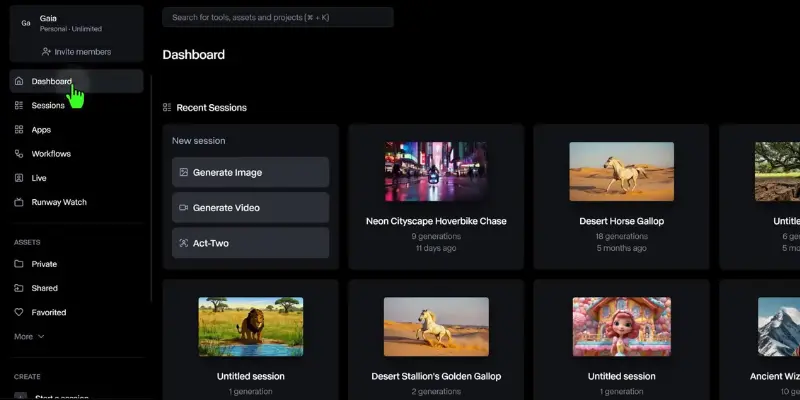Open Private assets
This screenshot has width=800, height=400.
(x=77, y=264)
